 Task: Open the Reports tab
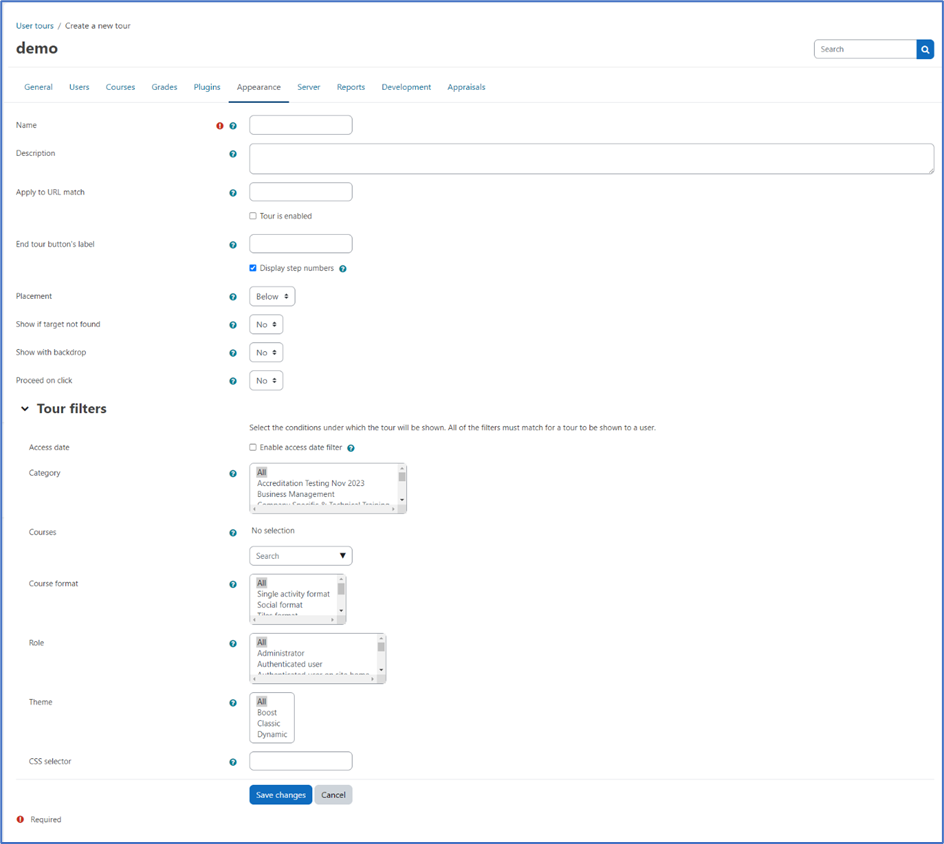pyautogui.click(x=351, y=87)
